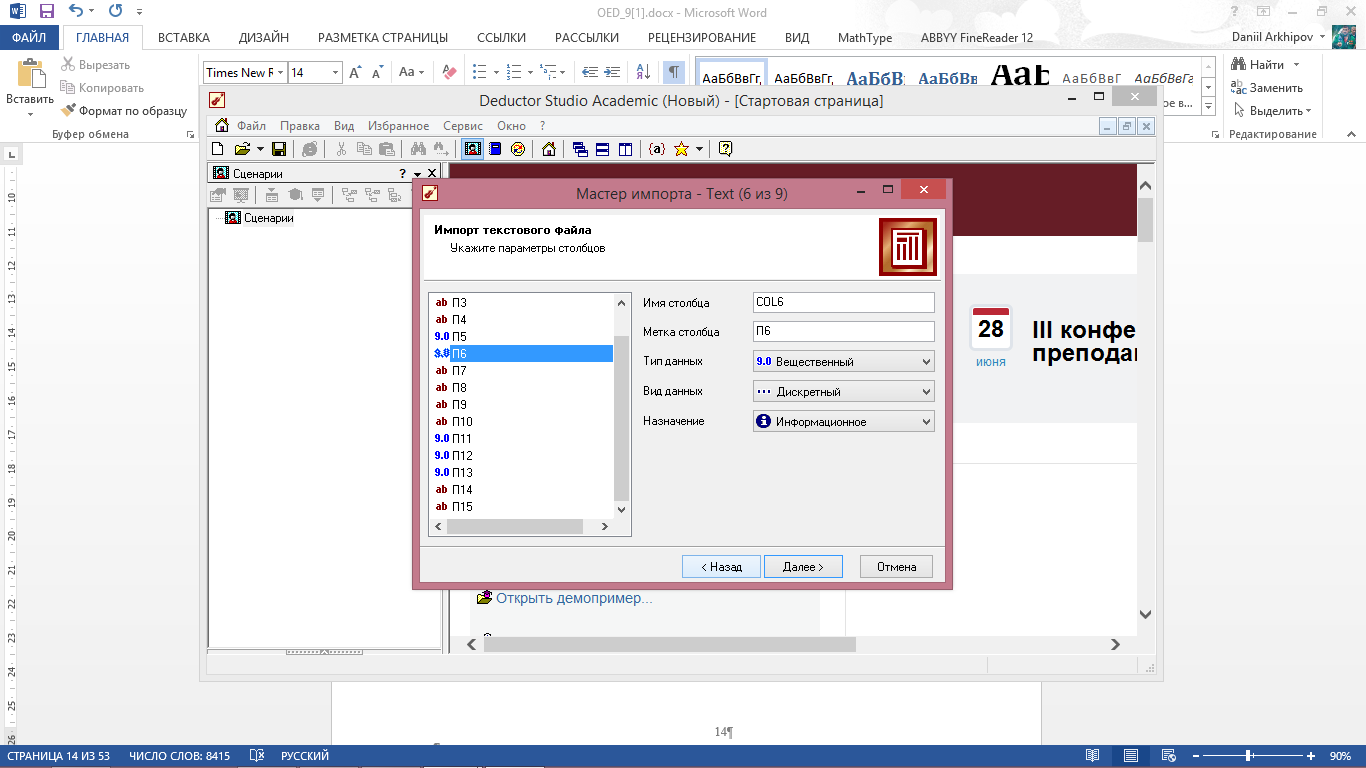
Task: Click the < Назад button in import wizard
Action: pyautogui.click(x=721, y=567)
